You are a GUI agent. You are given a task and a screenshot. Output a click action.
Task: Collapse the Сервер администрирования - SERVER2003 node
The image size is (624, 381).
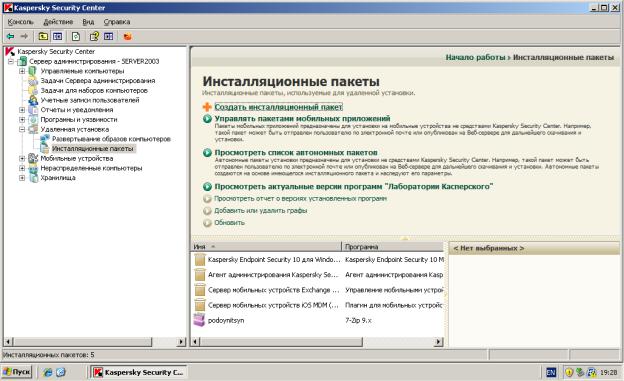pyautogui.click(x=11, y=61)
